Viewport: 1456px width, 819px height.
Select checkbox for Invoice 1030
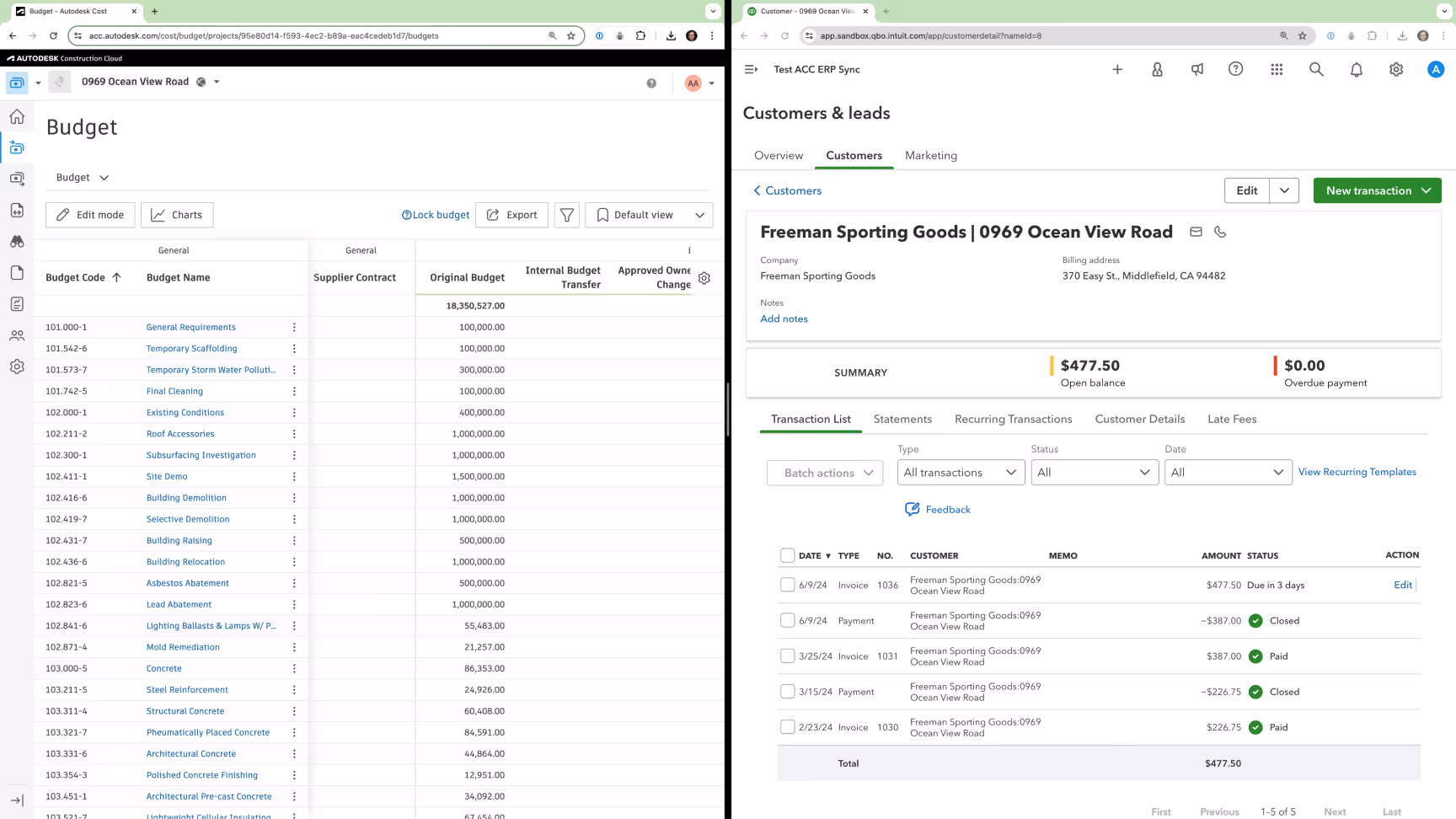pos(787,726)
